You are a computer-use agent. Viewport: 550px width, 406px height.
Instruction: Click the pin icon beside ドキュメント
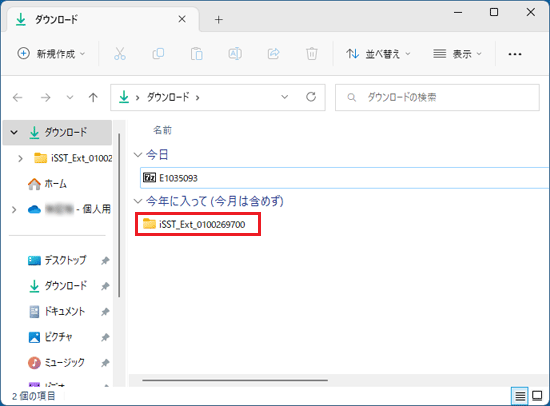click(105, 312)
